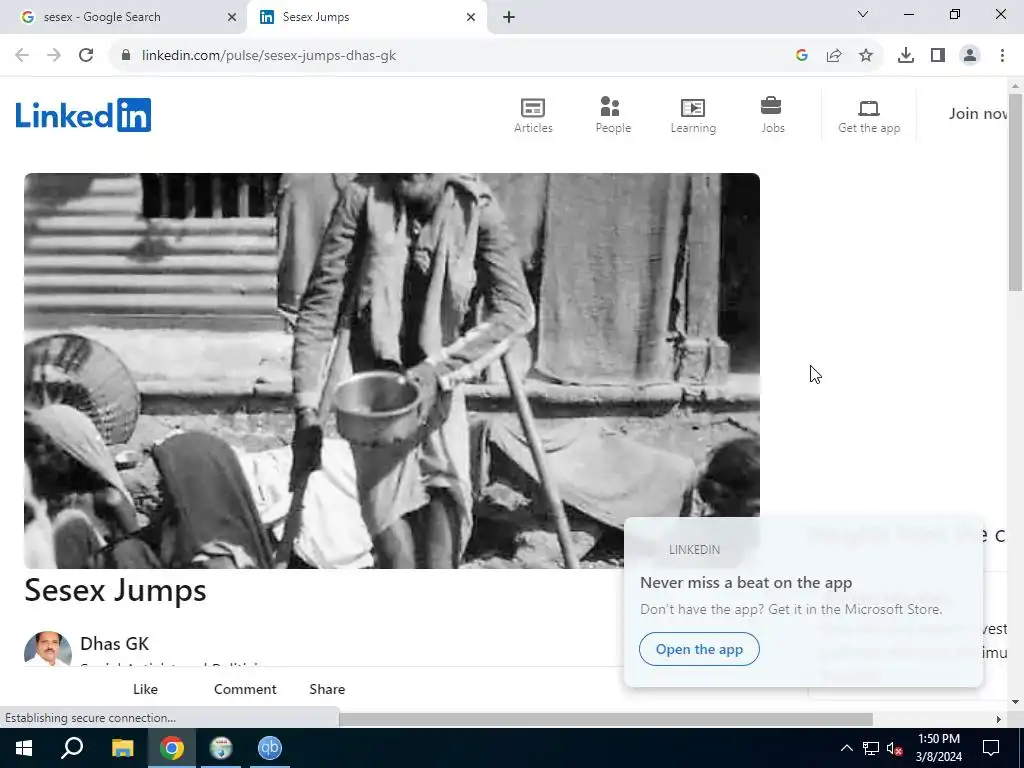Click the Google icon in the address bar
The image size is (1024, 768).
(x=802, y=55)
